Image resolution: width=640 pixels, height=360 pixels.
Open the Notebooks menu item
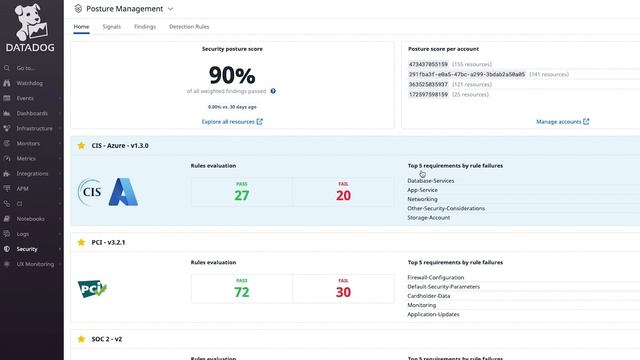point(31,219)
